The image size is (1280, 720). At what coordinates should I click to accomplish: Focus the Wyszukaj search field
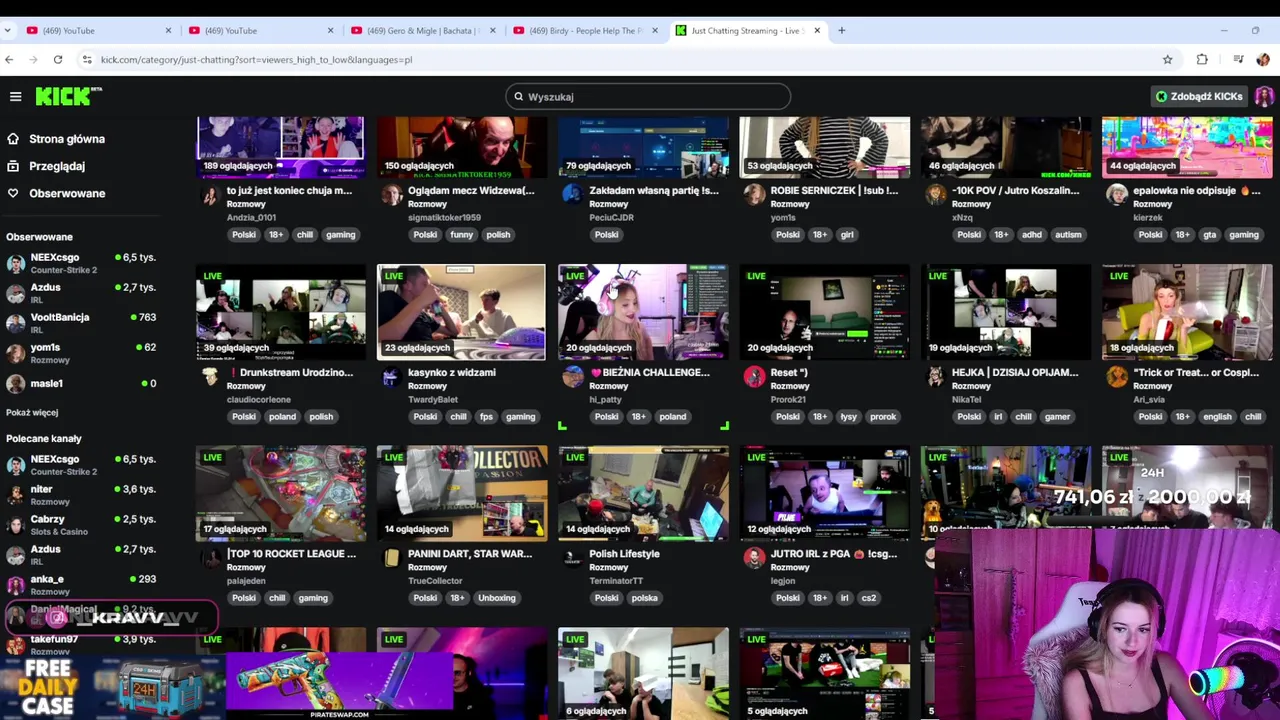648,97
